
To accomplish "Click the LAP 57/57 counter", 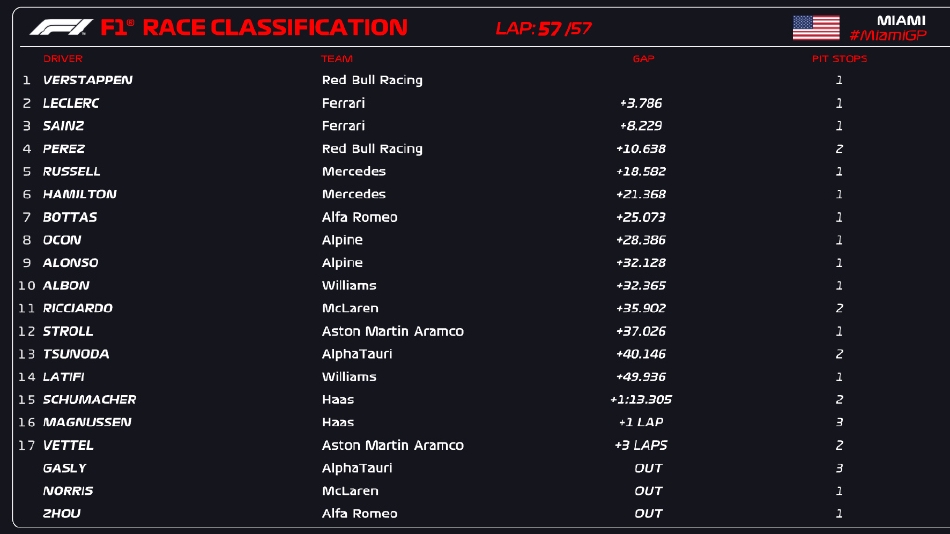I will pos(543,28).
